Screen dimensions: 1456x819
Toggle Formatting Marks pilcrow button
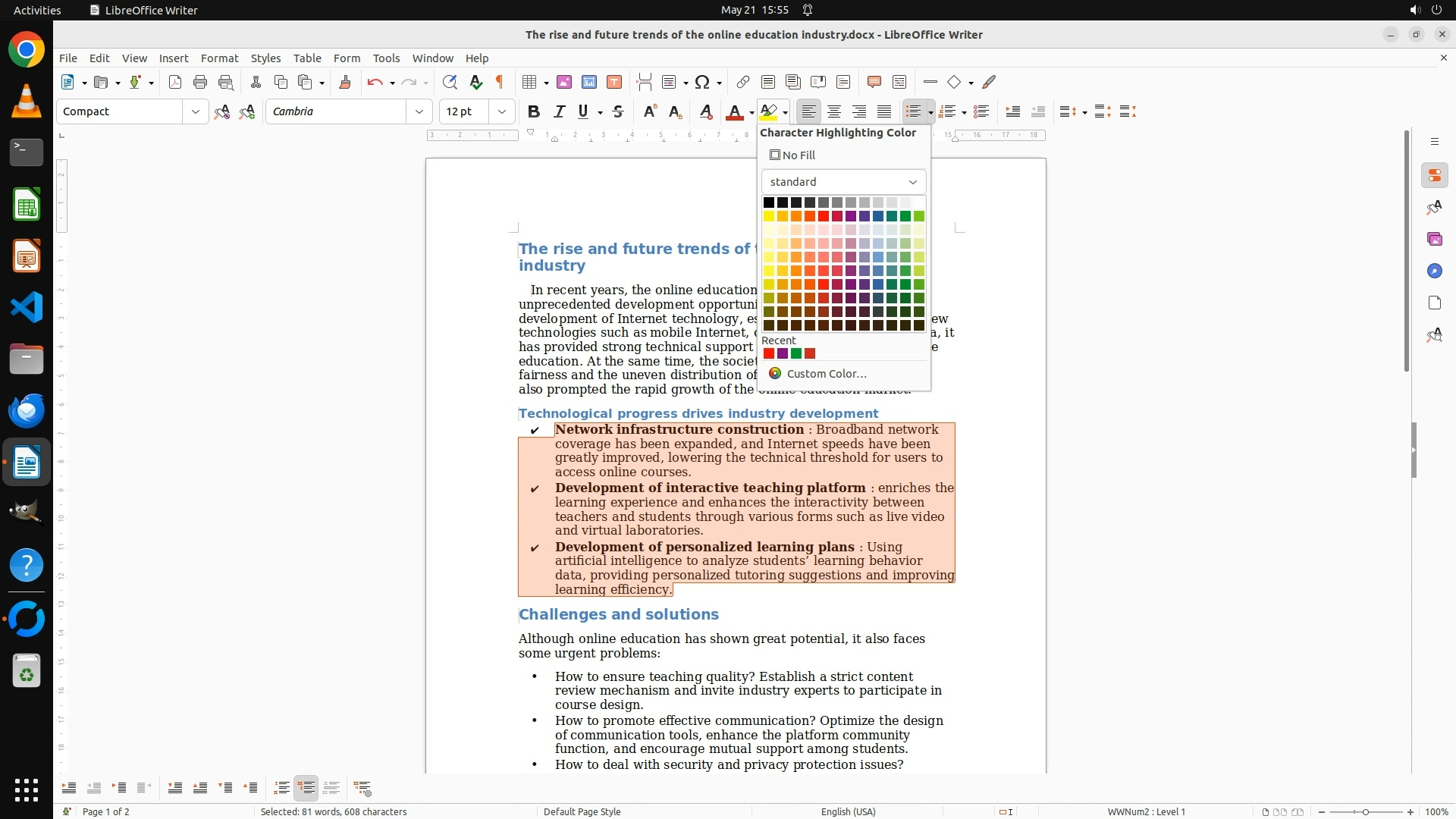coord(500,82)
